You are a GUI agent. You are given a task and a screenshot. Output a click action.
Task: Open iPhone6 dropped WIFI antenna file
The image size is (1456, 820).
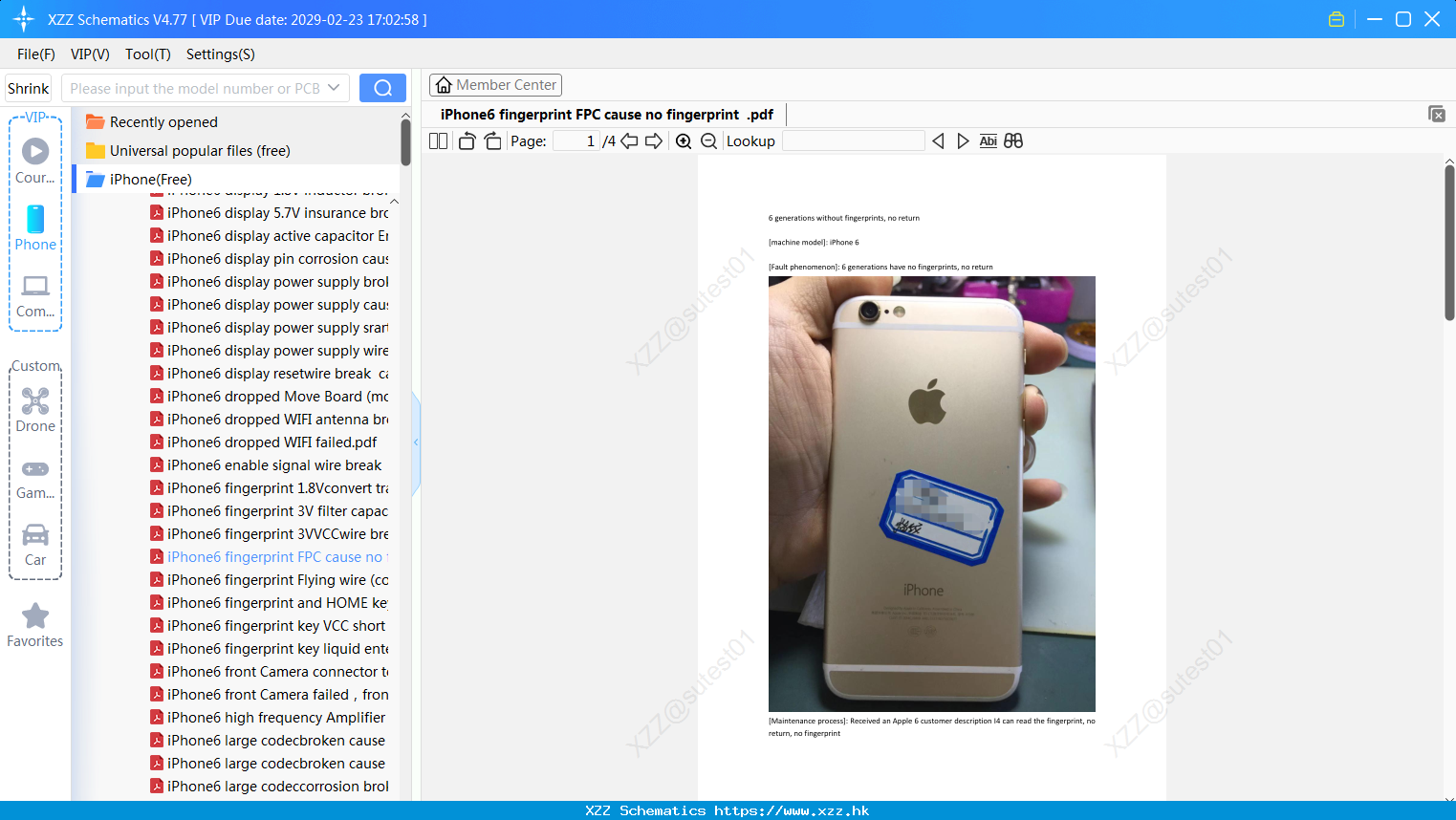point(269,420)
